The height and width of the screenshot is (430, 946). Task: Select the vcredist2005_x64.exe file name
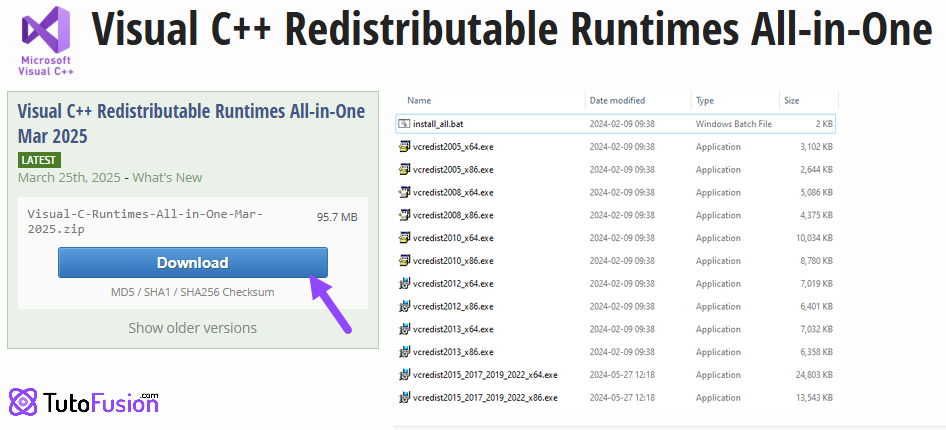[x=453, y=147]
